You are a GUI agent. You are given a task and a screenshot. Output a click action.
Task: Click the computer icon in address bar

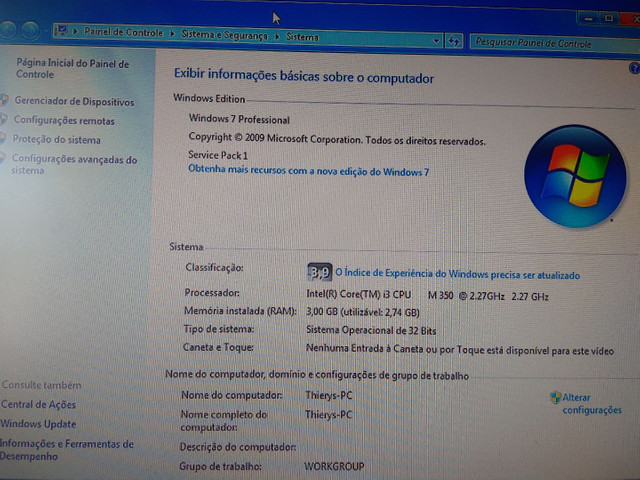61,31
